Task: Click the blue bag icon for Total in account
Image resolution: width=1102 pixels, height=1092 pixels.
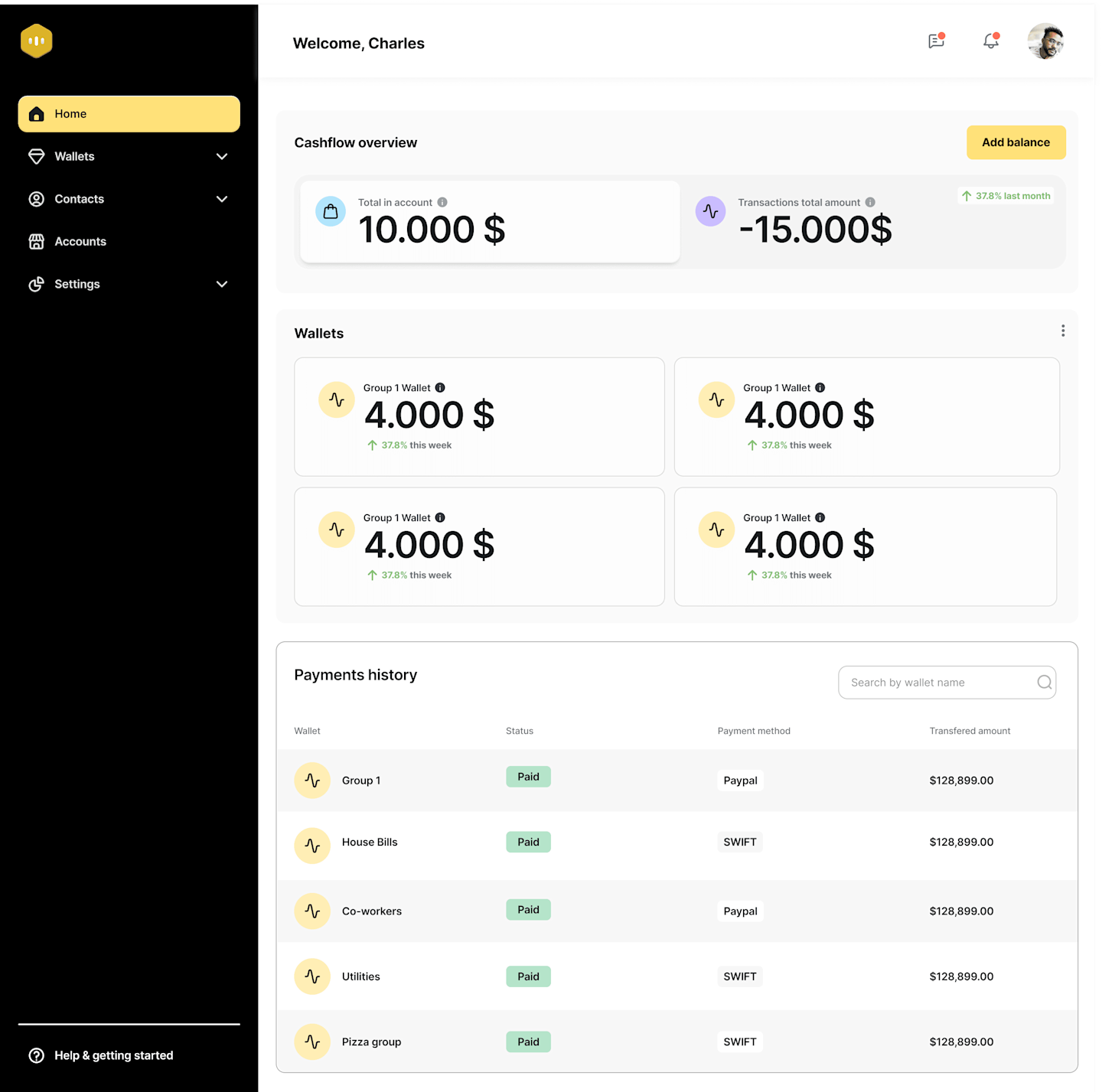Action: 331,211
